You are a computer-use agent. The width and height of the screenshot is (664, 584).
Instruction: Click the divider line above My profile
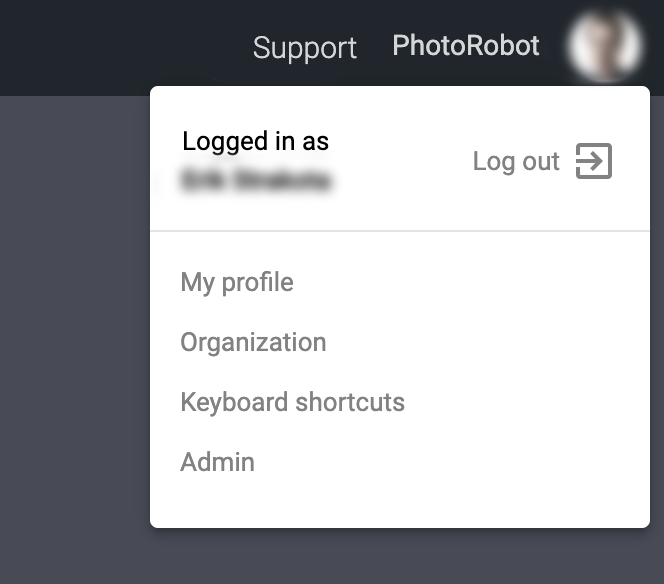(400, 231)
